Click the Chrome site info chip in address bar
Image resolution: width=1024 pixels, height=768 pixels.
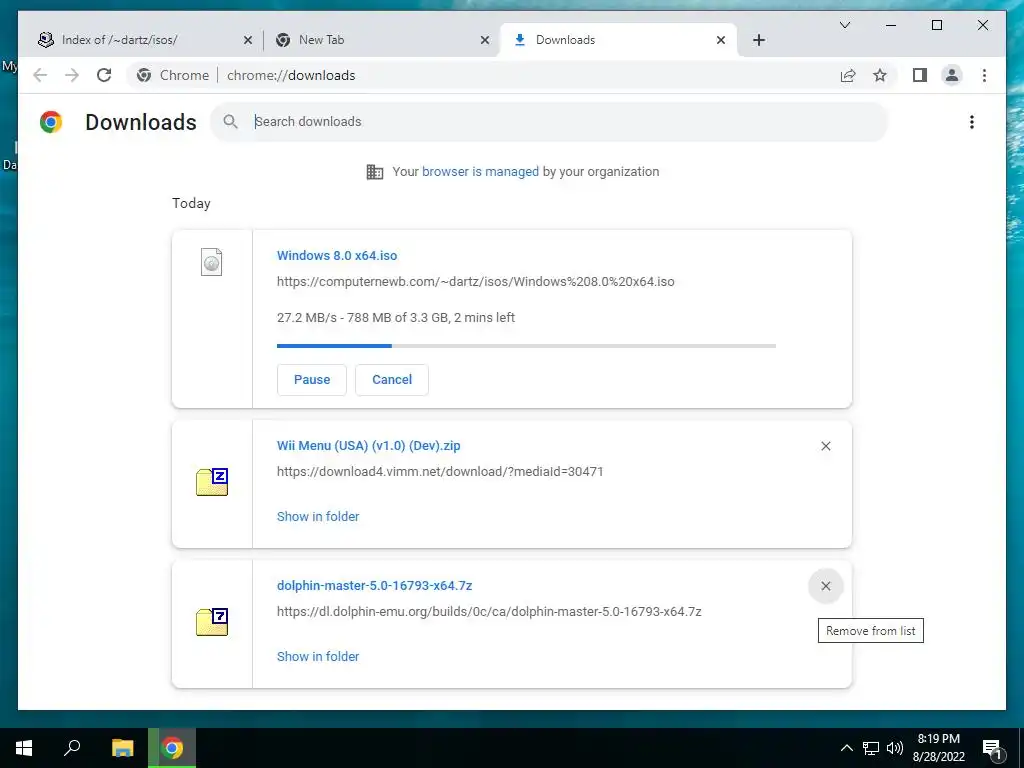pyautogui.click(x=173, y=75)
